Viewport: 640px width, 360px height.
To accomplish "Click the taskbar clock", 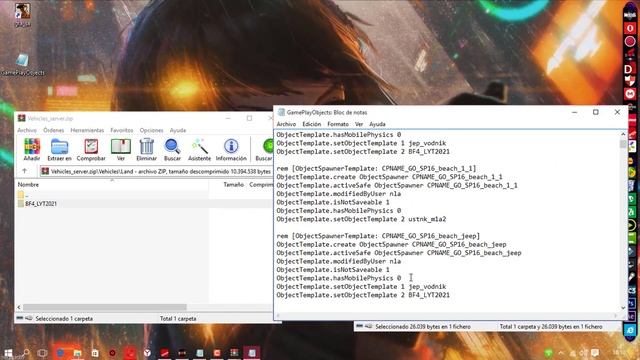I will pyautogui.click(x=620, y=353).
